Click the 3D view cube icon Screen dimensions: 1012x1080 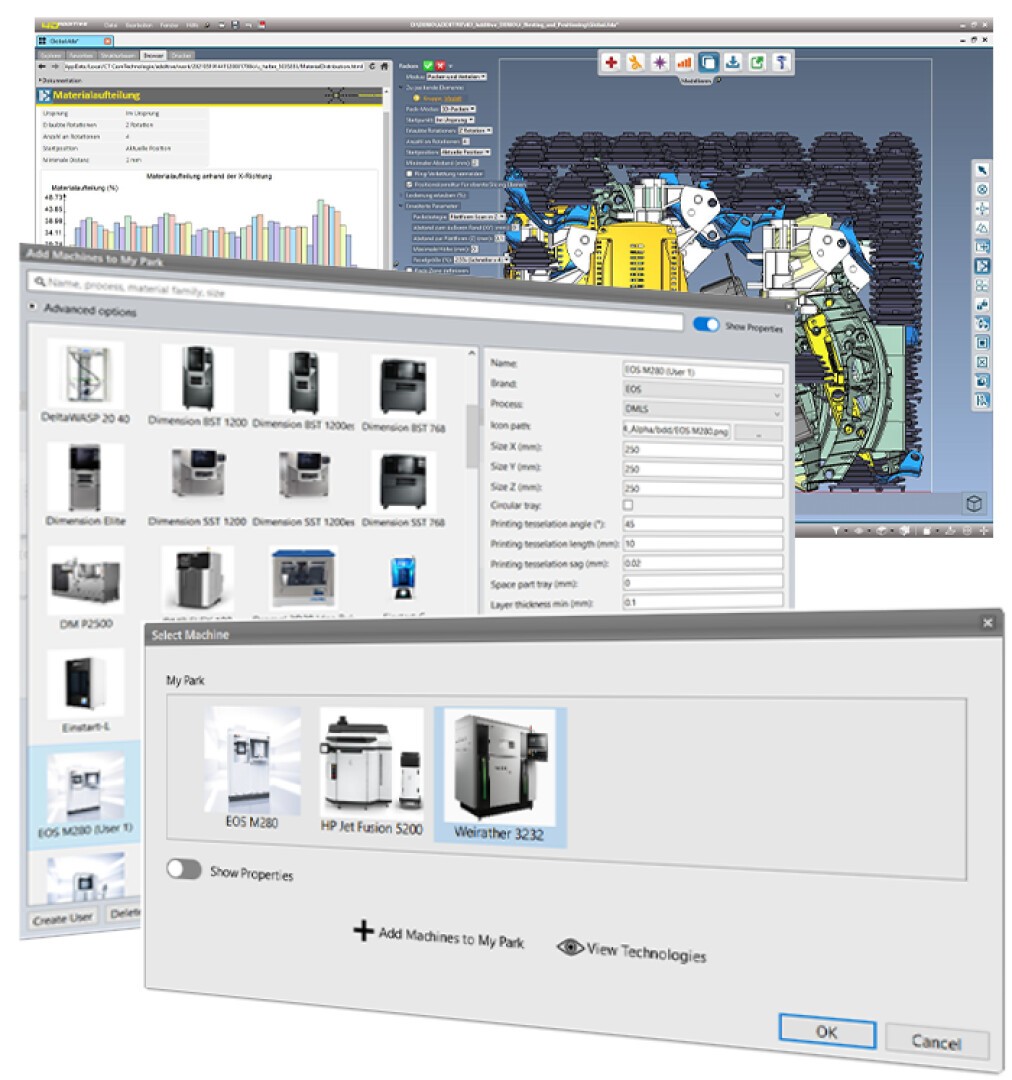[973, 503]
